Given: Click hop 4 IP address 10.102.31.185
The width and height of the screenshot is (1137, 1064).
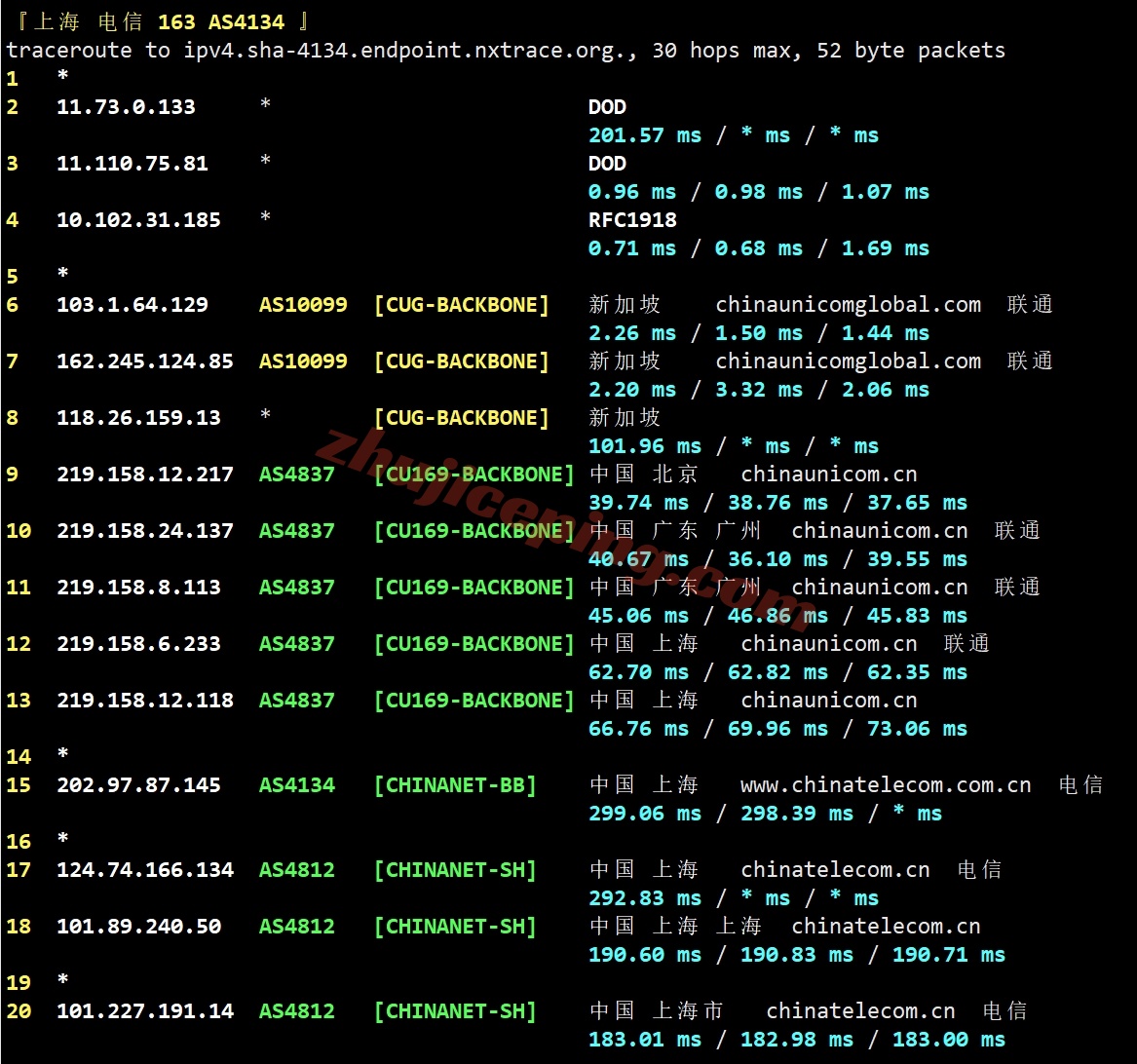Looking at the screenshot, I should (x=138, y=220).
